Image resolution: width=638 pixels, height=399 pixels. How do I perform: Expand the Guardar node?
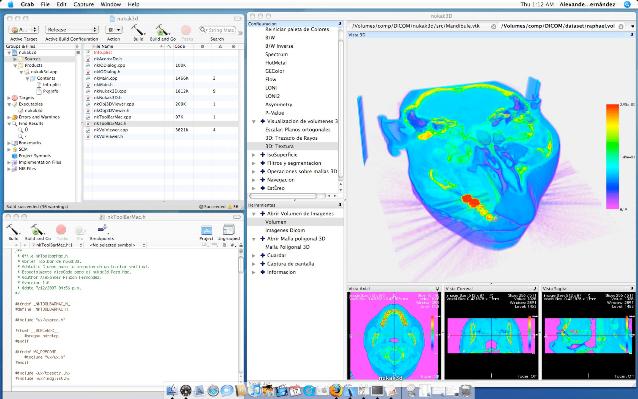tap(253, 255)
